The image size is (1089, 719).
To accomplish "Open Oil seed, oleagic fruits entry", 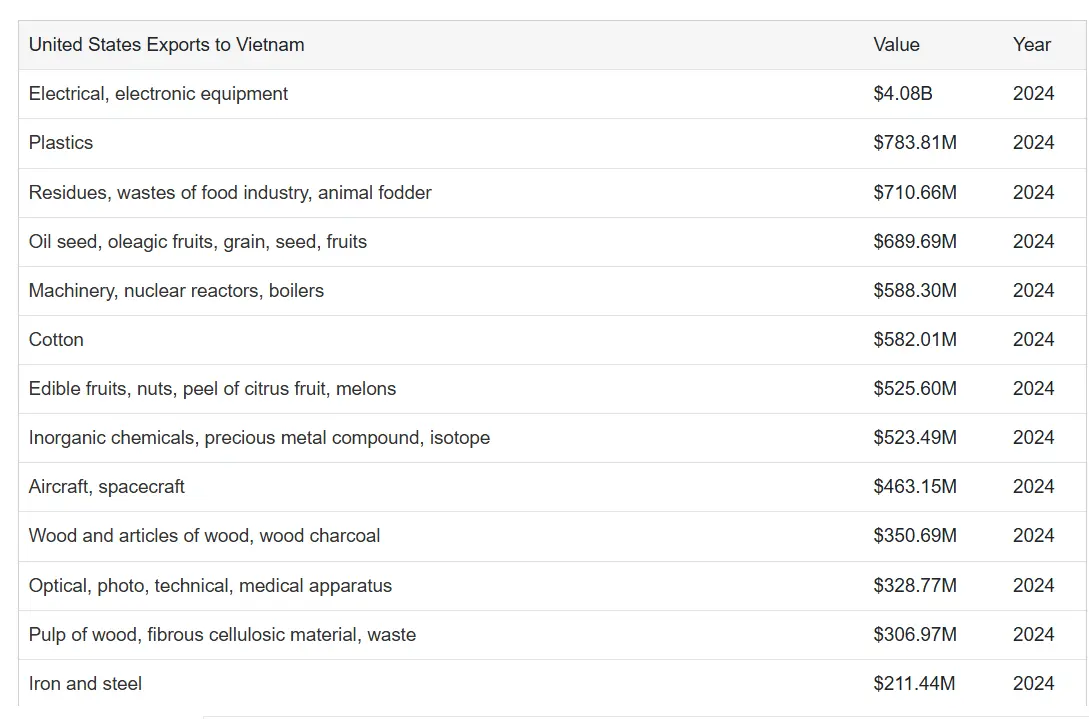I will (197, 241).
